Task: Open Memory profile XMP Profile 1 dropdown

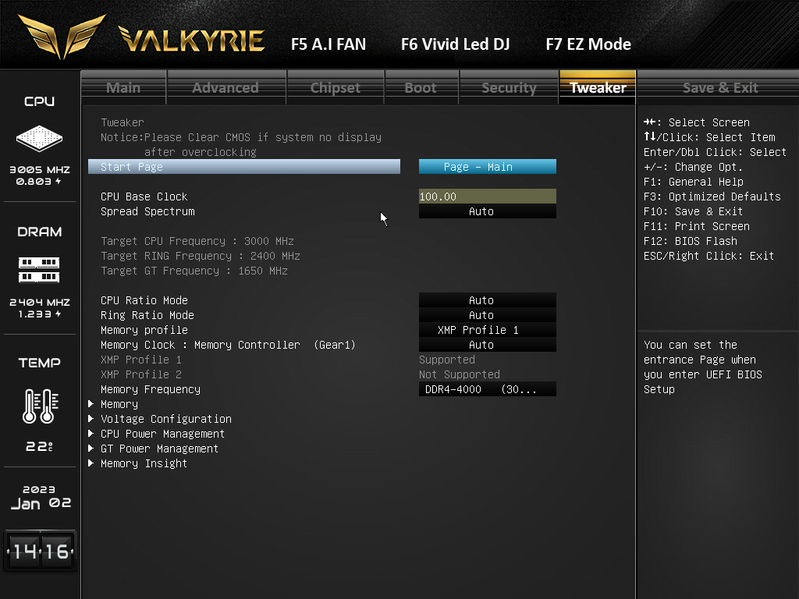Action: [488, 330]
